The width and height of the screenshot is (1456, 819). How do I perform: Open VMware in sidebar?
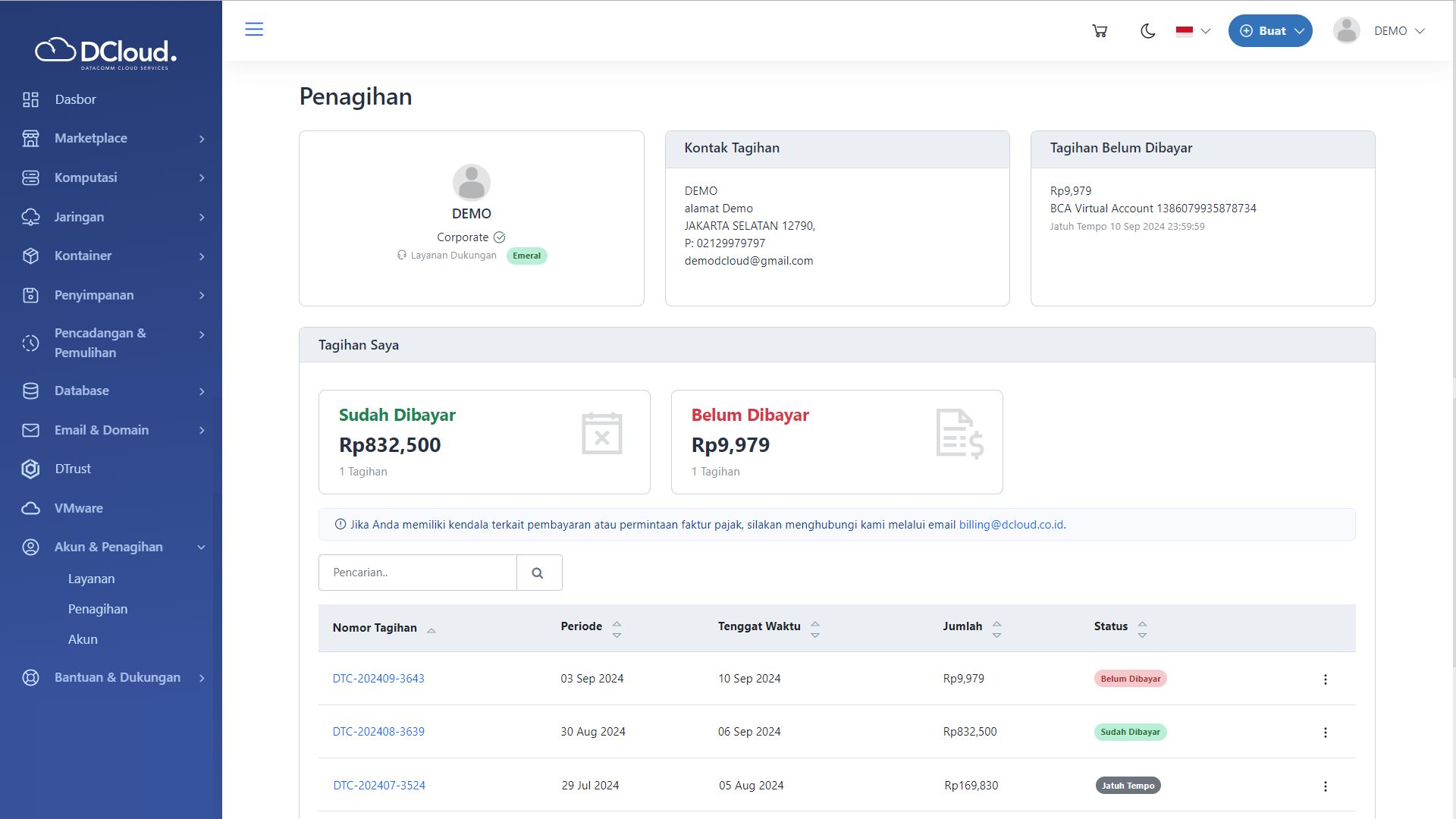[78, 508]
